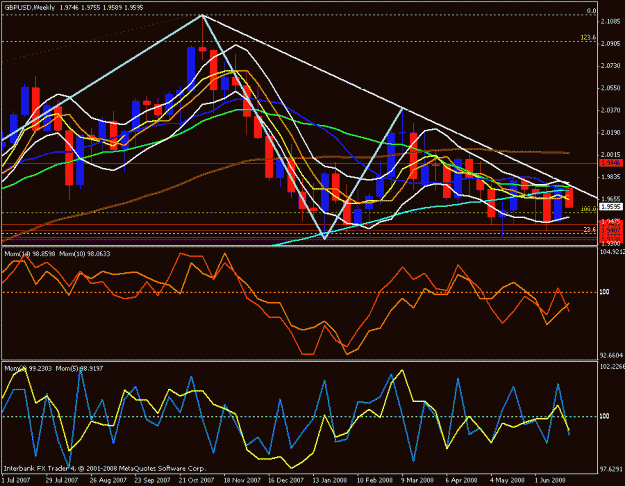The image size is (625, 486).
Task: Select the 102.2266 momentum scale value
Action: (x=612, y=366)
